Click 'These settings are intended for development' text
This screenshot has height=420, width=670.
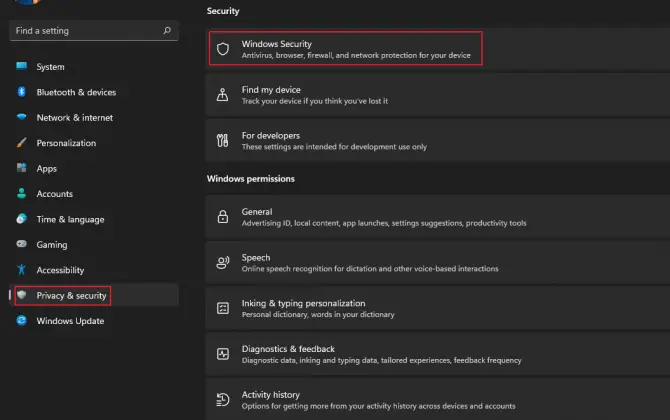(x=334, y=147)
